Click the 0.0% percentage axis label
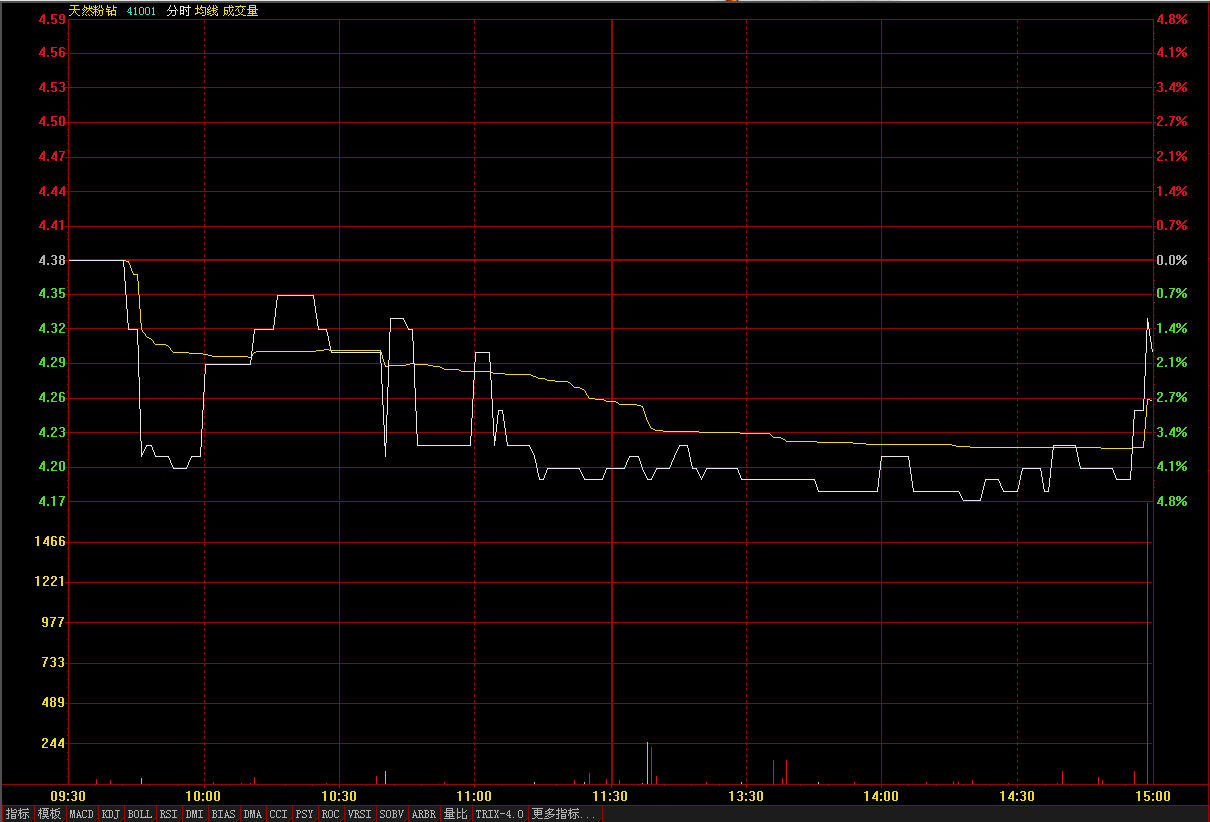 click(1172, 260)
